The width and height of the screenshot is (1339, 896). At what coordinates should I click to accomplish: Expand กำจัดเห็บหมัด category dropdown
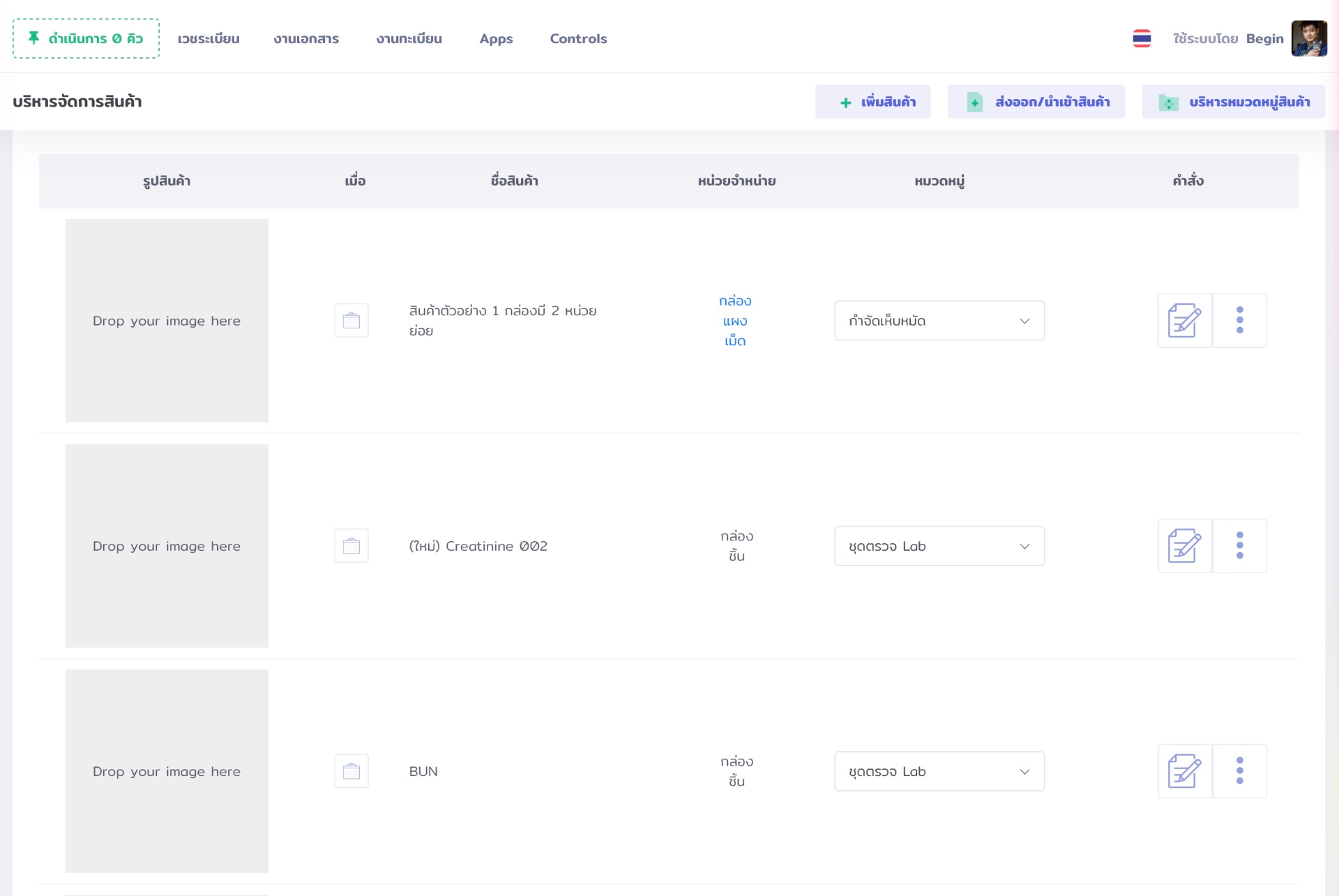(x=939, y=321)
